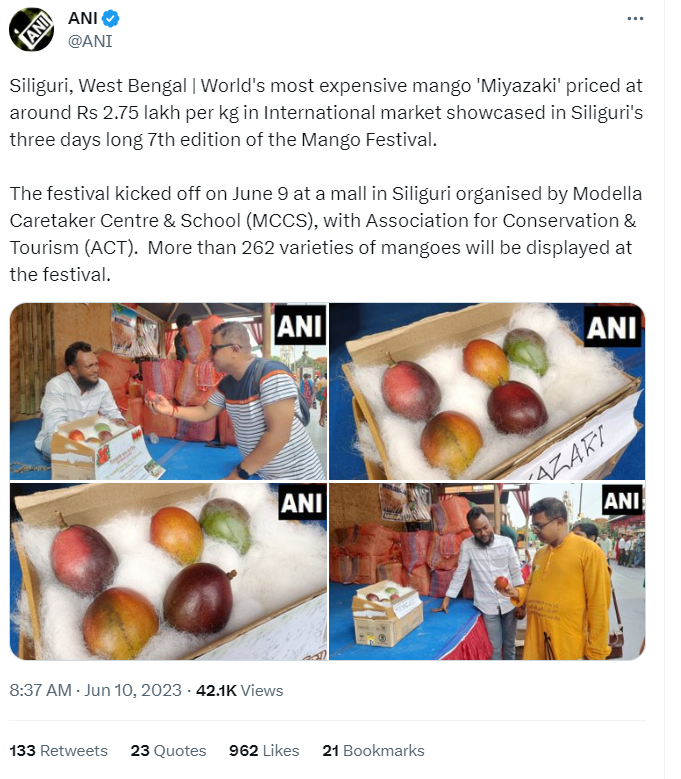This screenshot has height=779, width=681.
Task: Show the 23 Quotes list
Action: click(x=168, y=750)
